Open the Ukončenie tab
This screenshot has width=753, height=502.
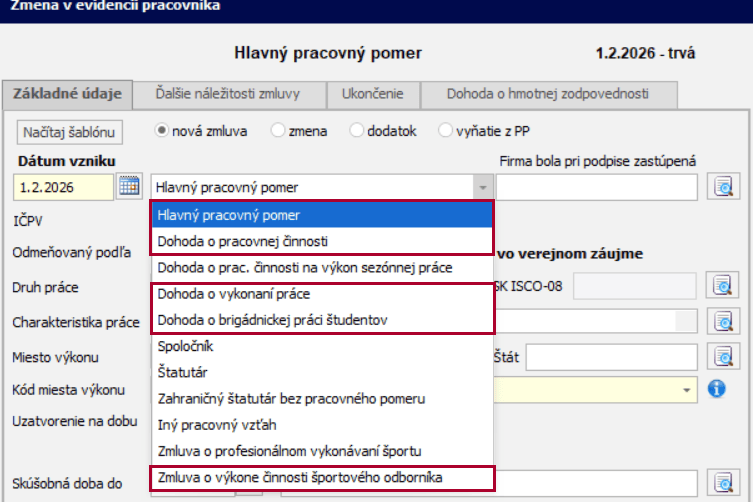(373, 94)
